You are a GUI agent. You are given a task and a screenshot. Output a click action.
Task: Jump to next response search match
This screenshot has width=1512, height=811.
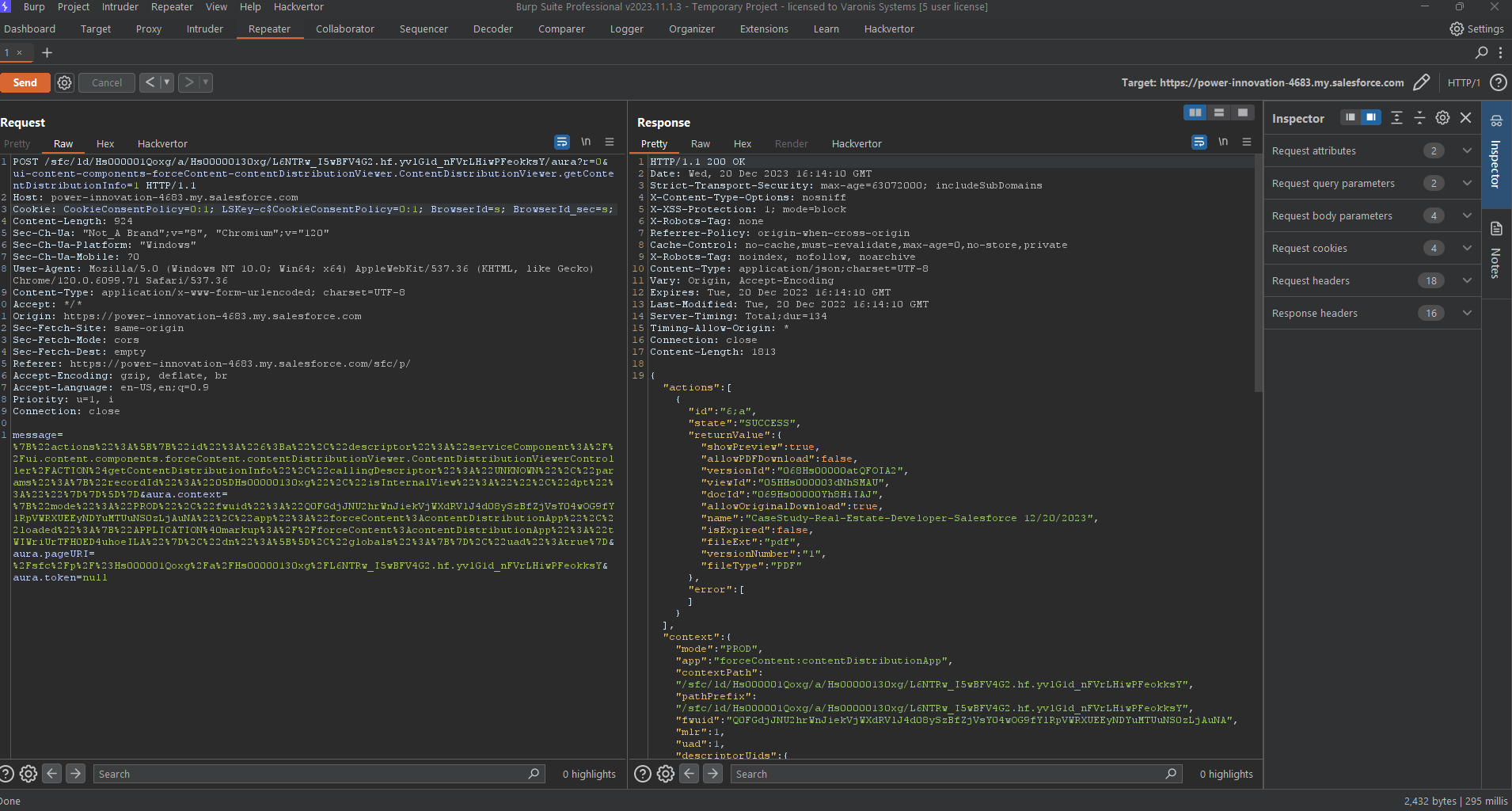(713, 774)
